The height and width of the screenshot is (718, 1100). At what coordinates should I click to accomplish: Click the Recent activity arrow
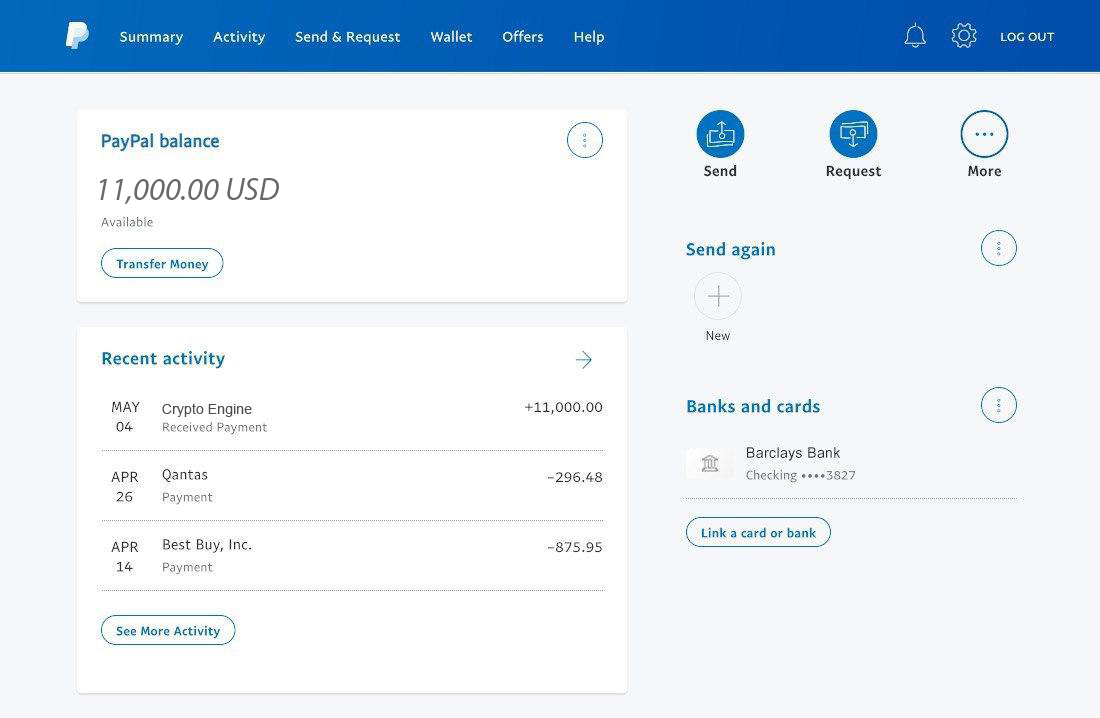point(584,360)
